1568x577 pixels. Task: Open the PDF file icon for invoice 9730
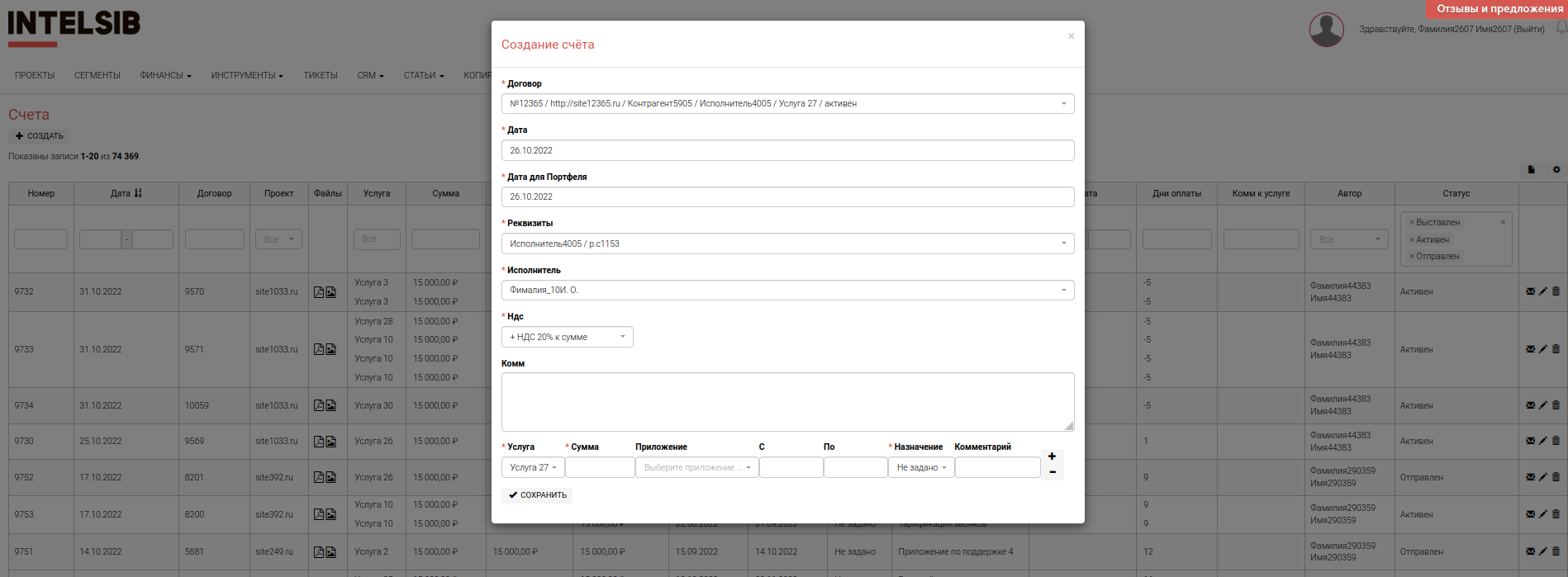point(318,442)
